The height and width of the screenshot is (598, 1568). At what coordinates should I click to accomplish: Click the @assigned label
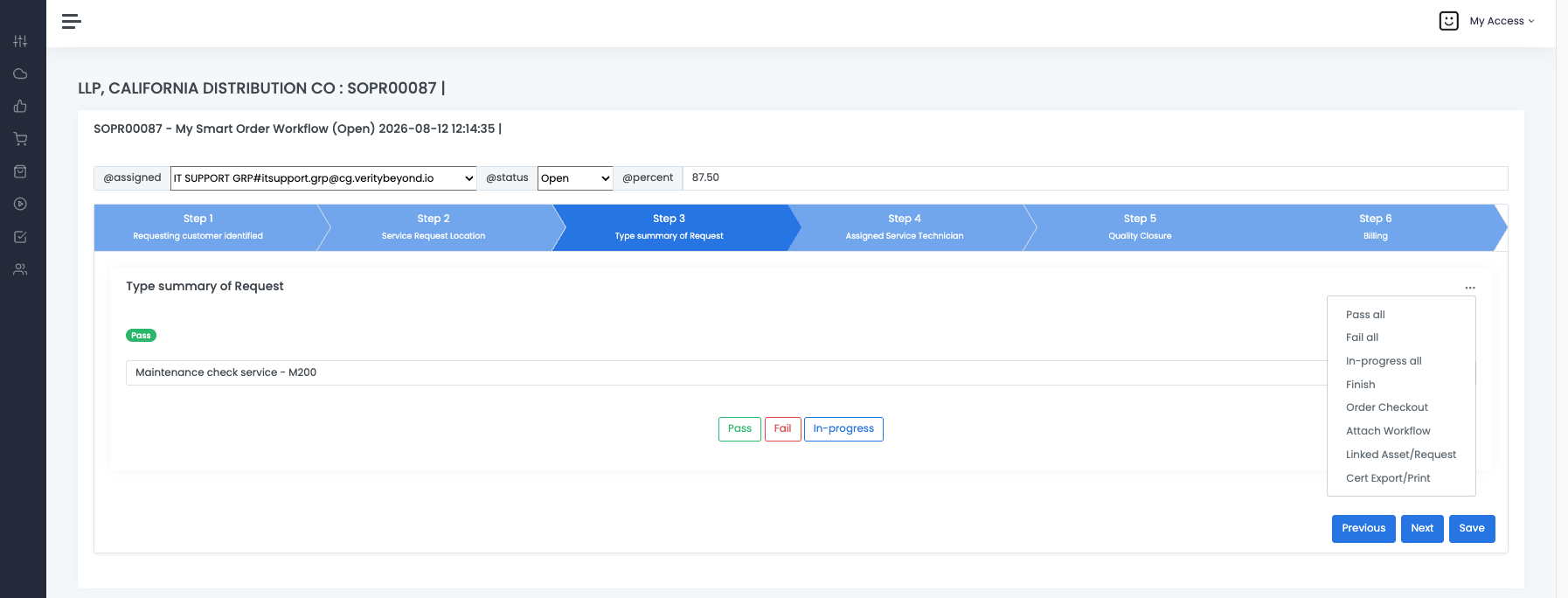[132, 178]
